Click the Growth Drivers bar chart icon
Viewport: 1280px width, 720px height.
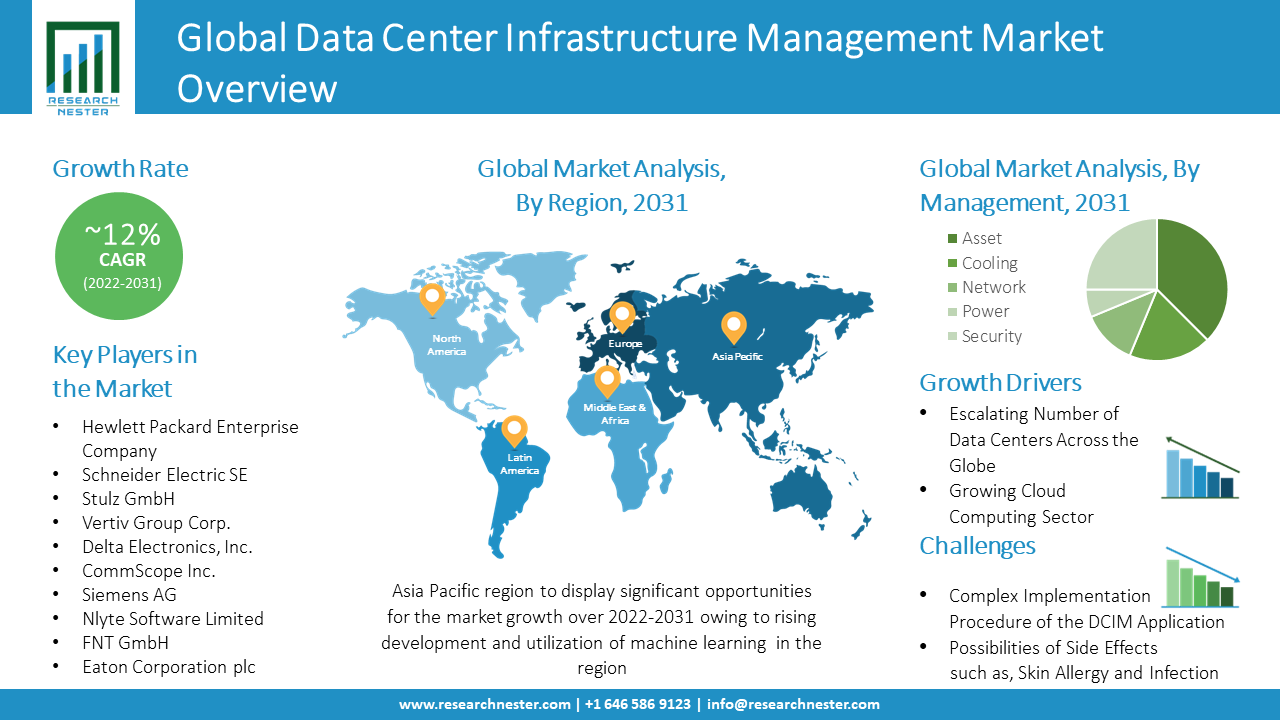pyautogui.click(x=1202, y=468)
